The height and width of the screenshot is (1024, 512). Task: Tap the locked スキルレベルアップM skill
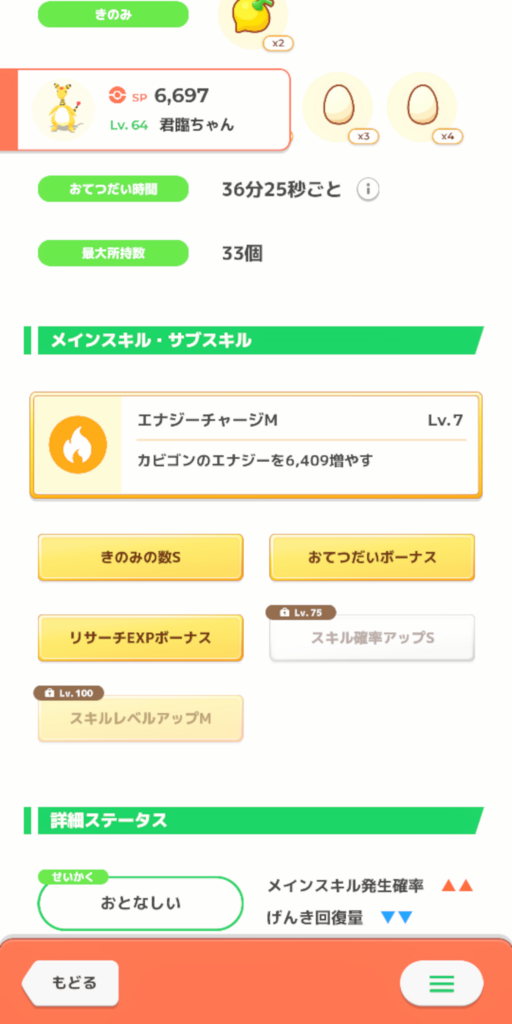140,718
